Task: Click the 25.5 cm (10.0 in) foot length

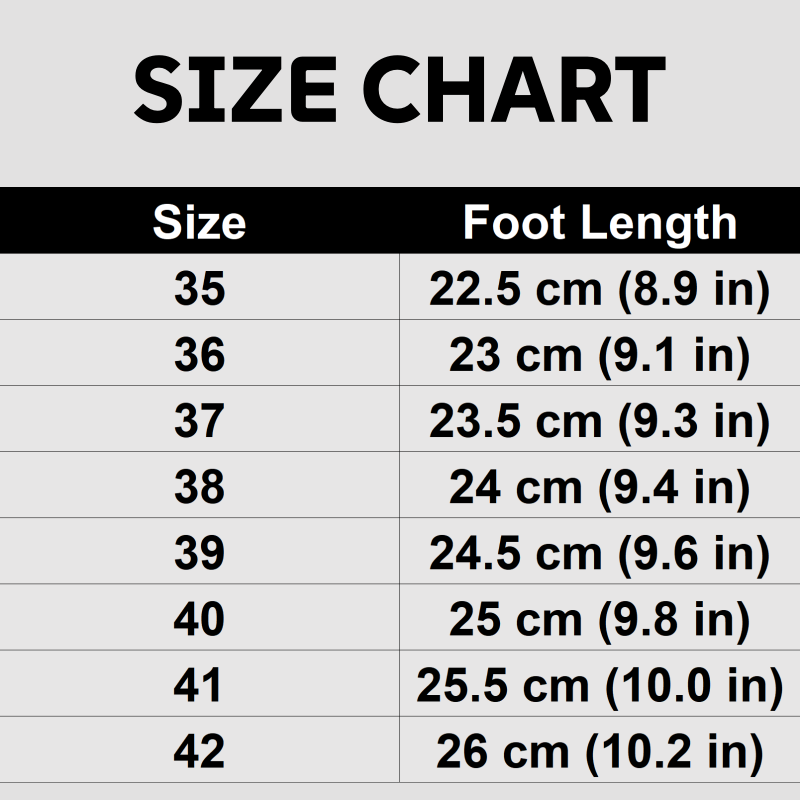Action: pyautogui.click(x=599, y=685)
